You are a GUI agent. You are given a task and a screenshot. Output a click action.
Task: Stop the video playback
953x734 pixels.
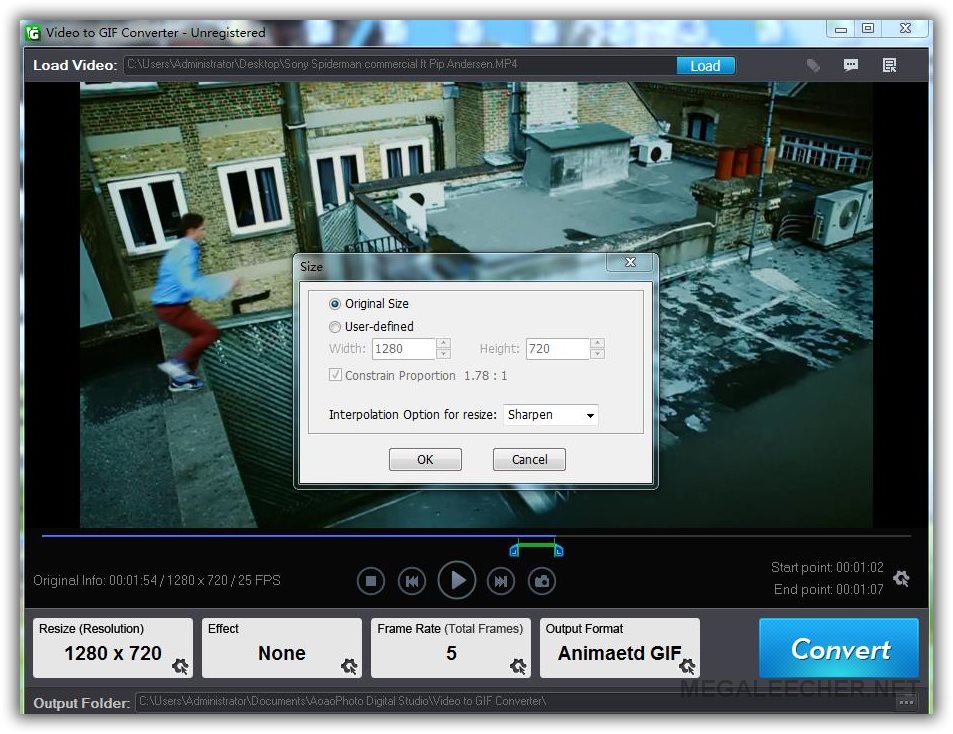371,581
